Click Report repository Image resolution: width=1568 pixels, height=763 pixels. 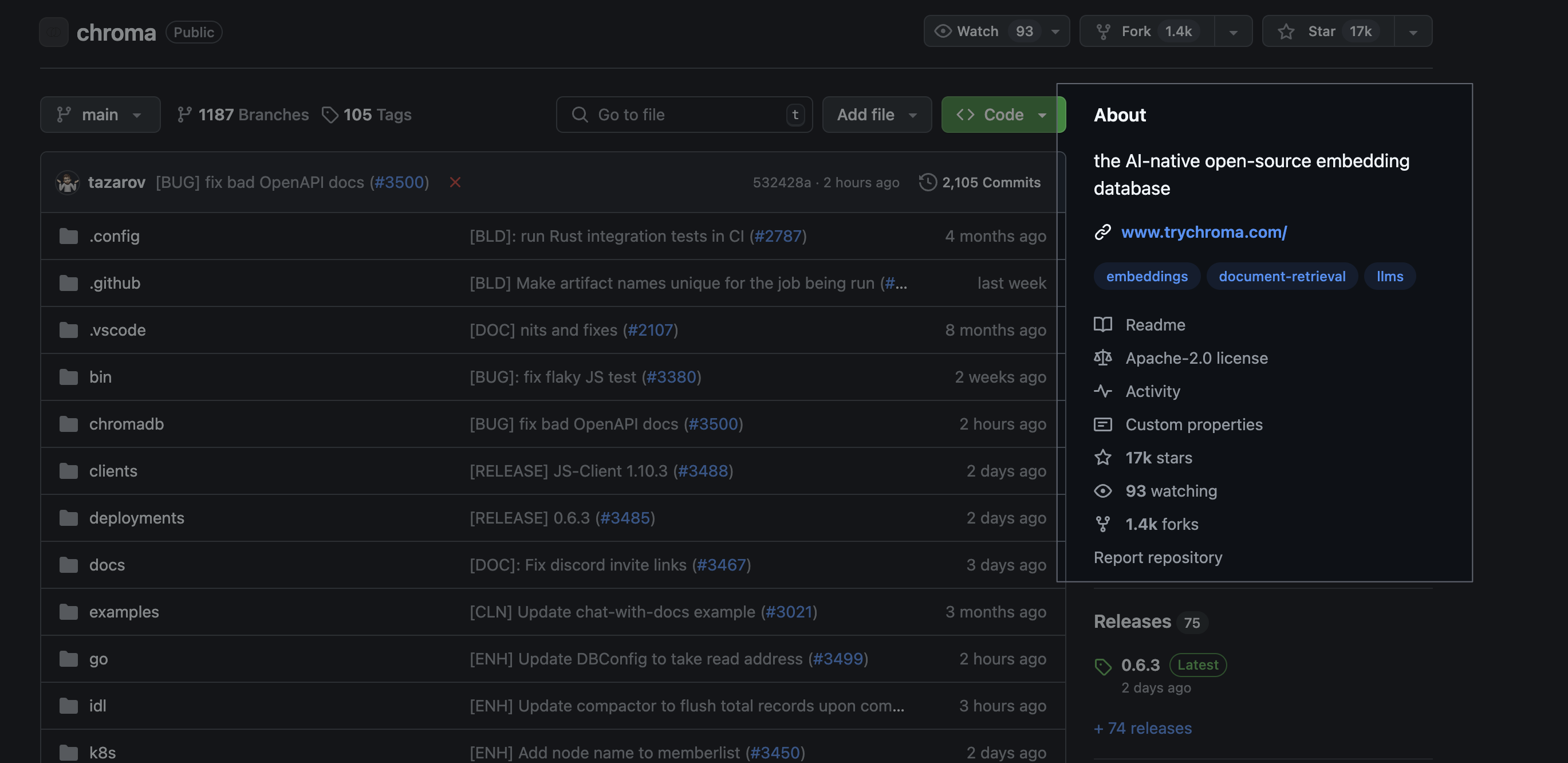(x=1158, y=558)
